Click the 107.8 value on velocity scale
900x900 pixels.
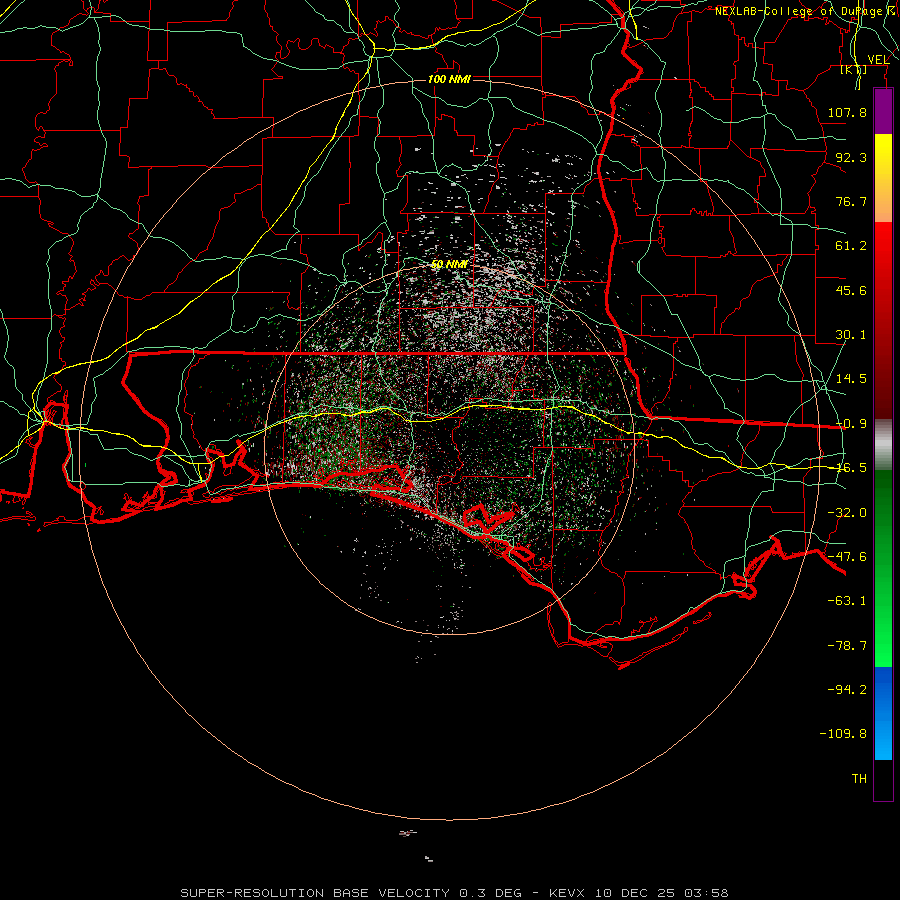coord(847,112)
